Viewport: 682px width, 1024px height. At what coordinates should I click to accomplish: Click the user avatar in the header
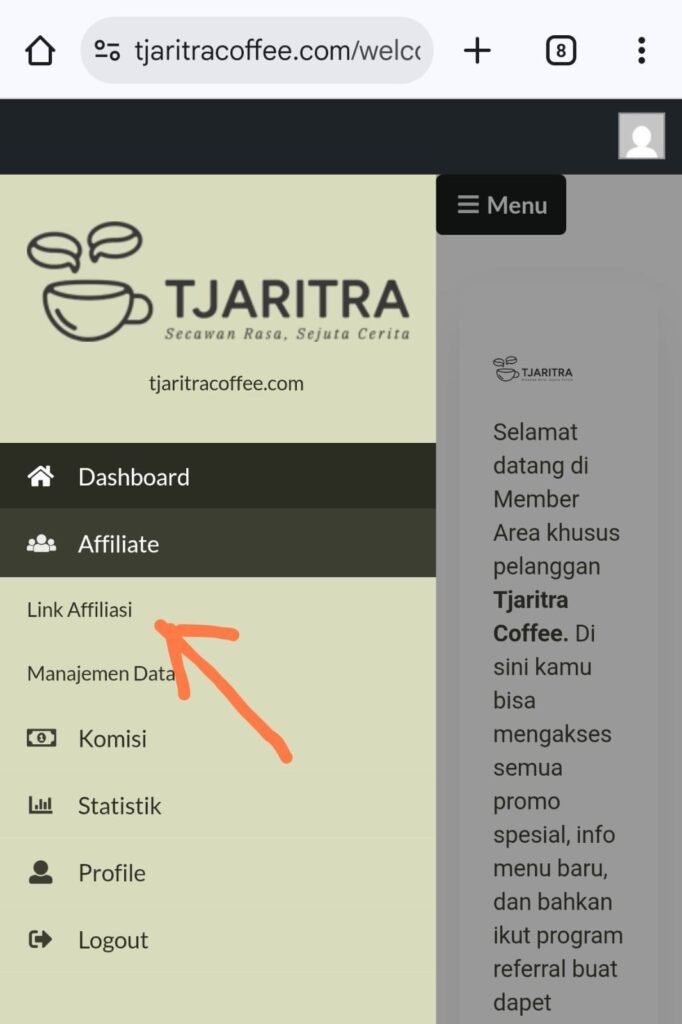pyautogui.click(x=641, y=136)
